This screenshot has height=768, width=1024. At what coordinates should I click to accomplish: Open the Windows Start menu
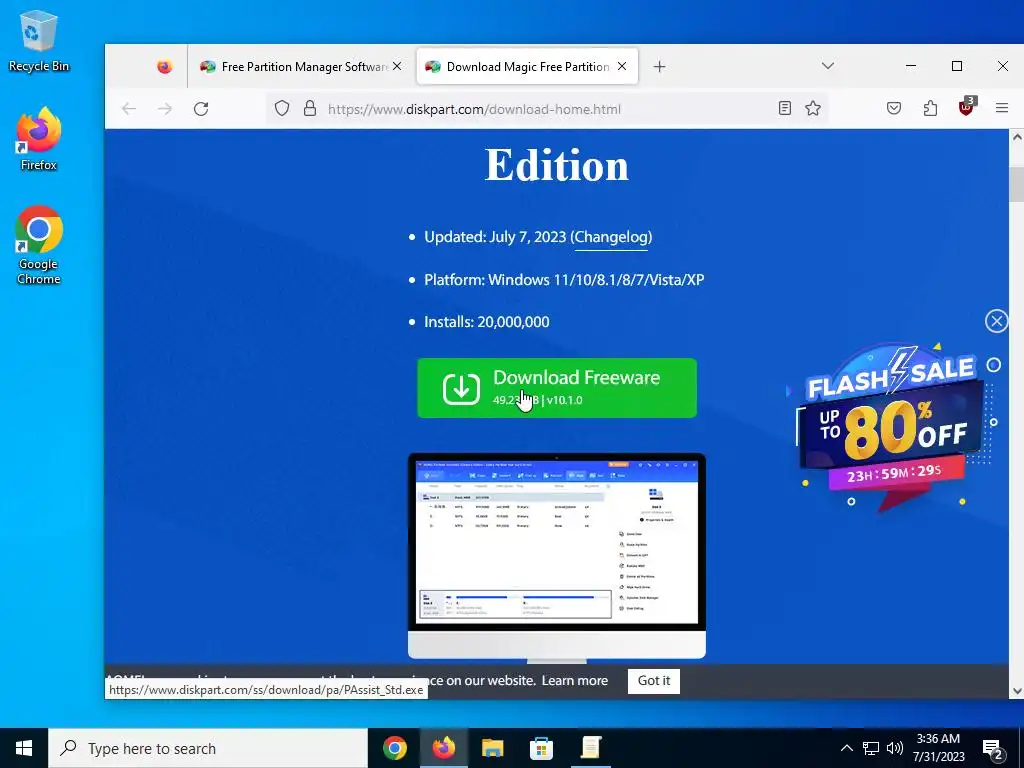point(24,748)
